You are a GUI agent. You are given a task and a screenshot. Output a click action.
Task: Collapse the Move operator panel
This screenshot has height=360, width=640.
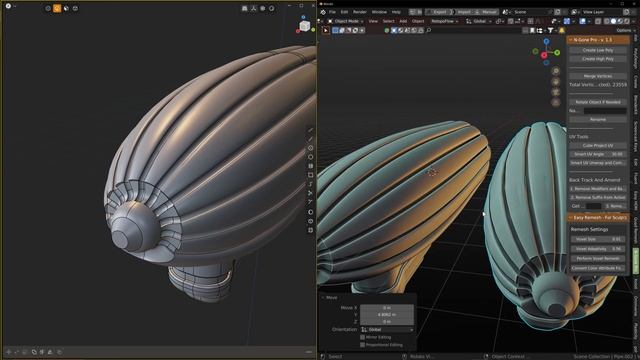pos(330,298)
